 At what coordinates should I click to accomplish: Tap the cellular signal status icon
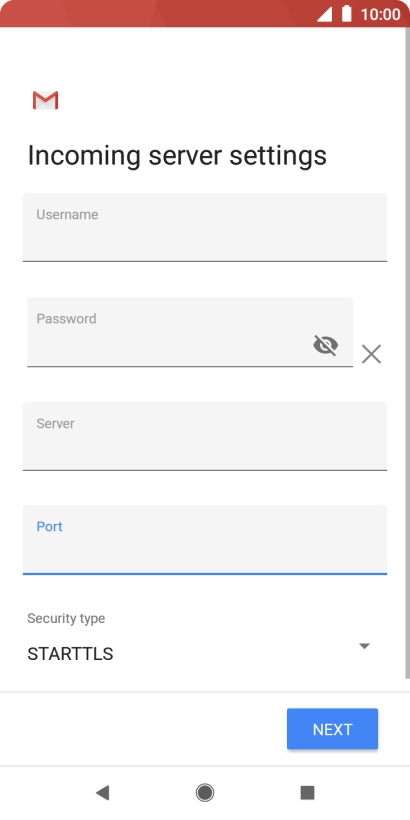pos(324,15)
